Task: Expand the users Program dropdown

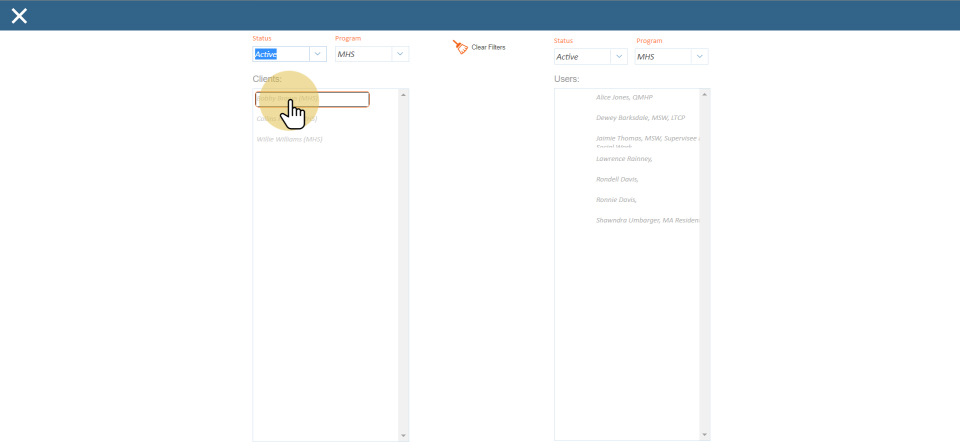Action: pyautogui.click(x=698, y=57)
